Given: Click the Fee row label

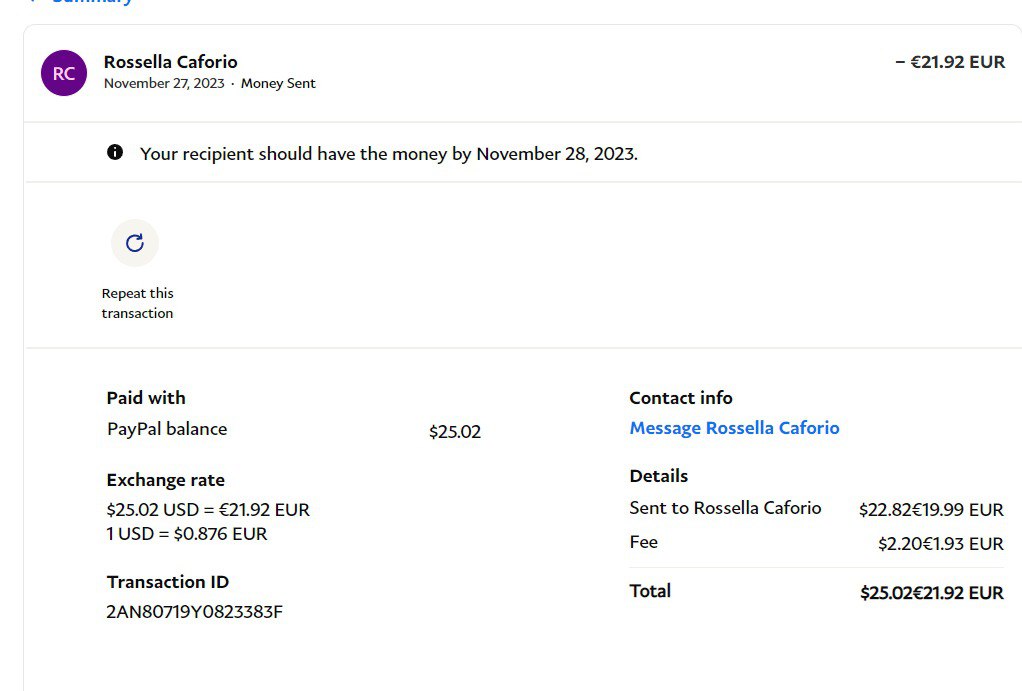Looking at the screenshot, I should (644, 542).
